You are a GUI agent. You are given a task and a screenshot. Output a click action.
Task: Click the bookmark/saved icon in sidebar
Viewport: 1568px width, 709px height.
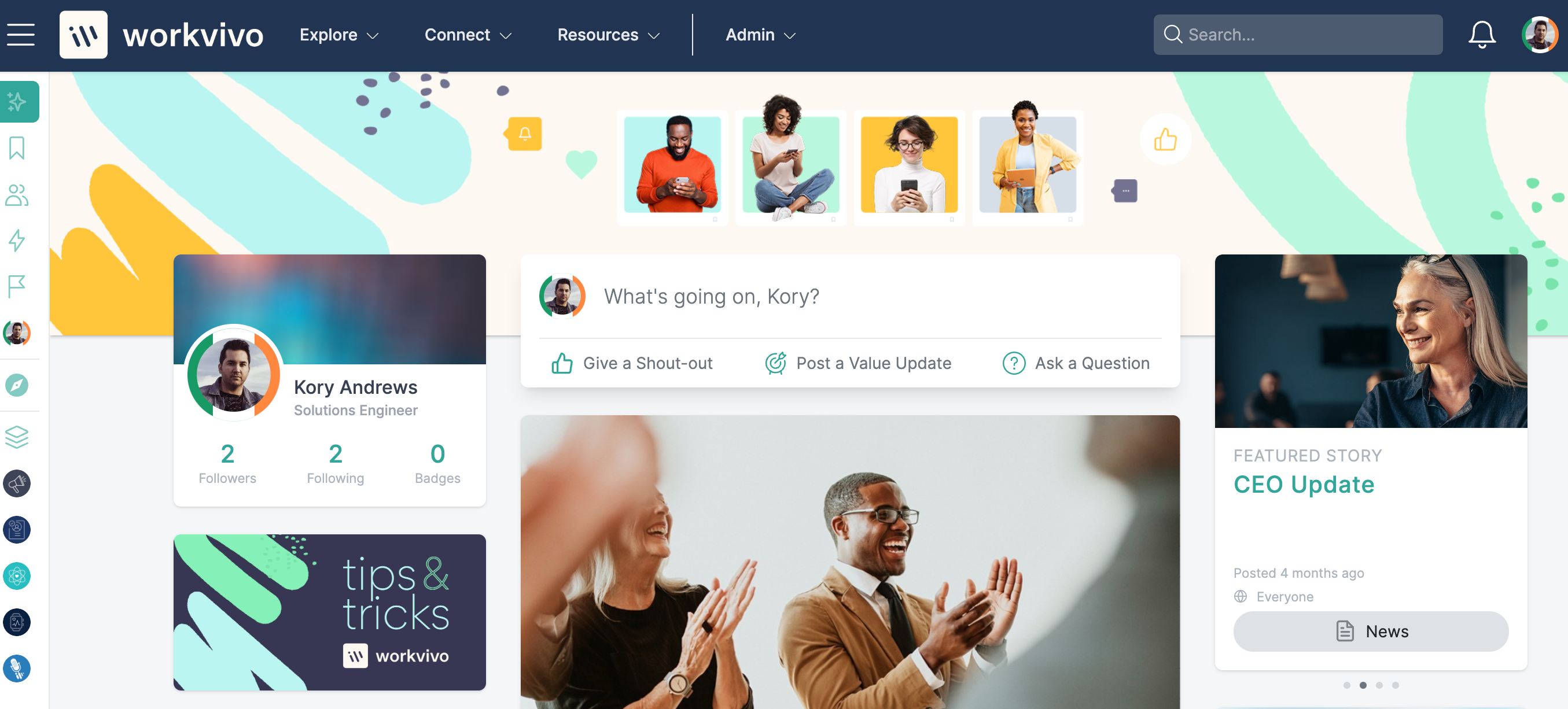pyautogui.click(x=19, y=149)
